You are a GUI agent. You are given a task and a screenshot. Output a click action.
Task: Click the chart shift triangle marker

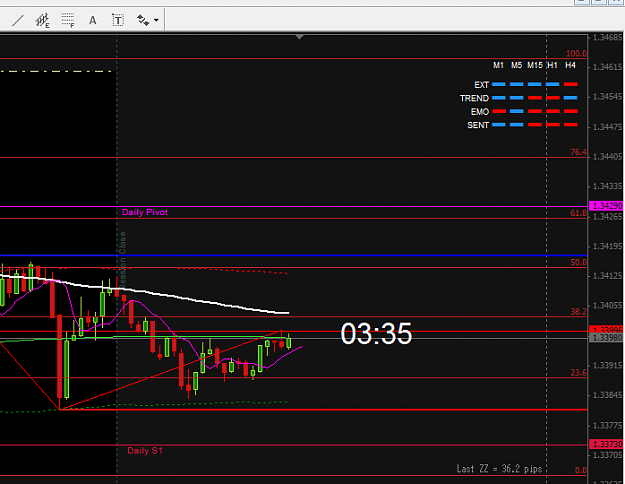(x=299, y=37)
